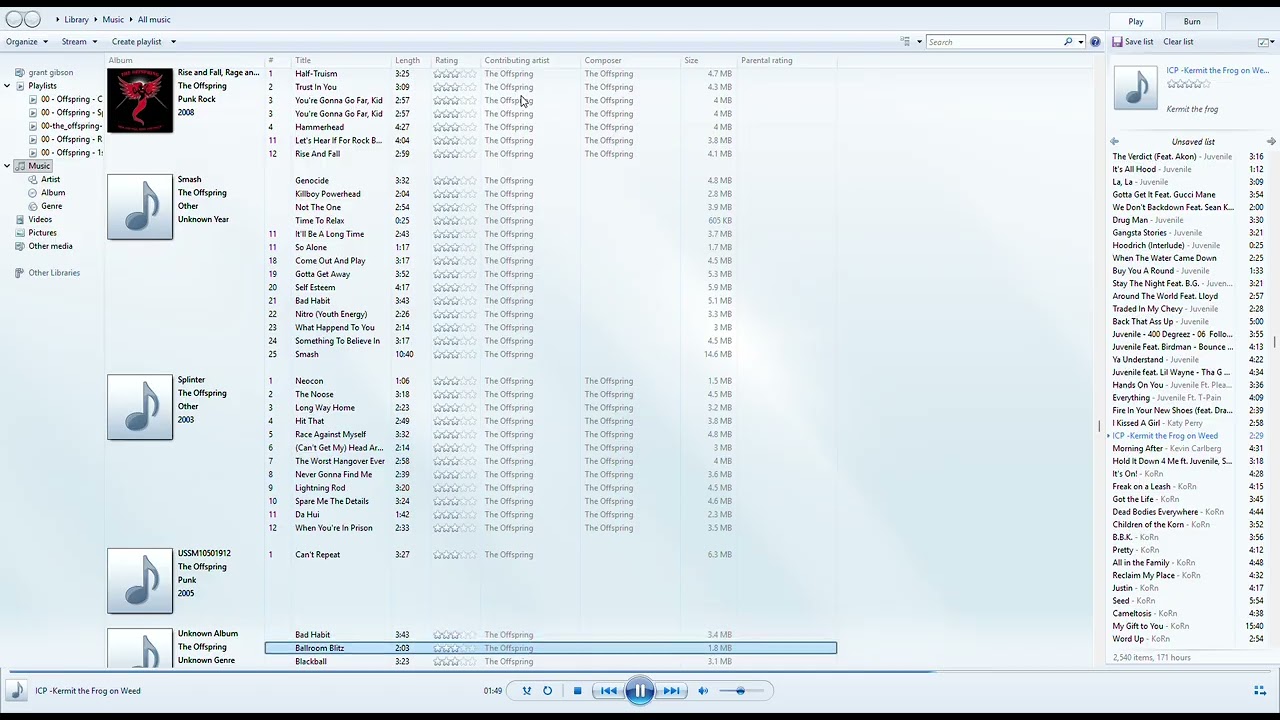
Task: Click the Smash album placeholder art
Action: [140, 207]
